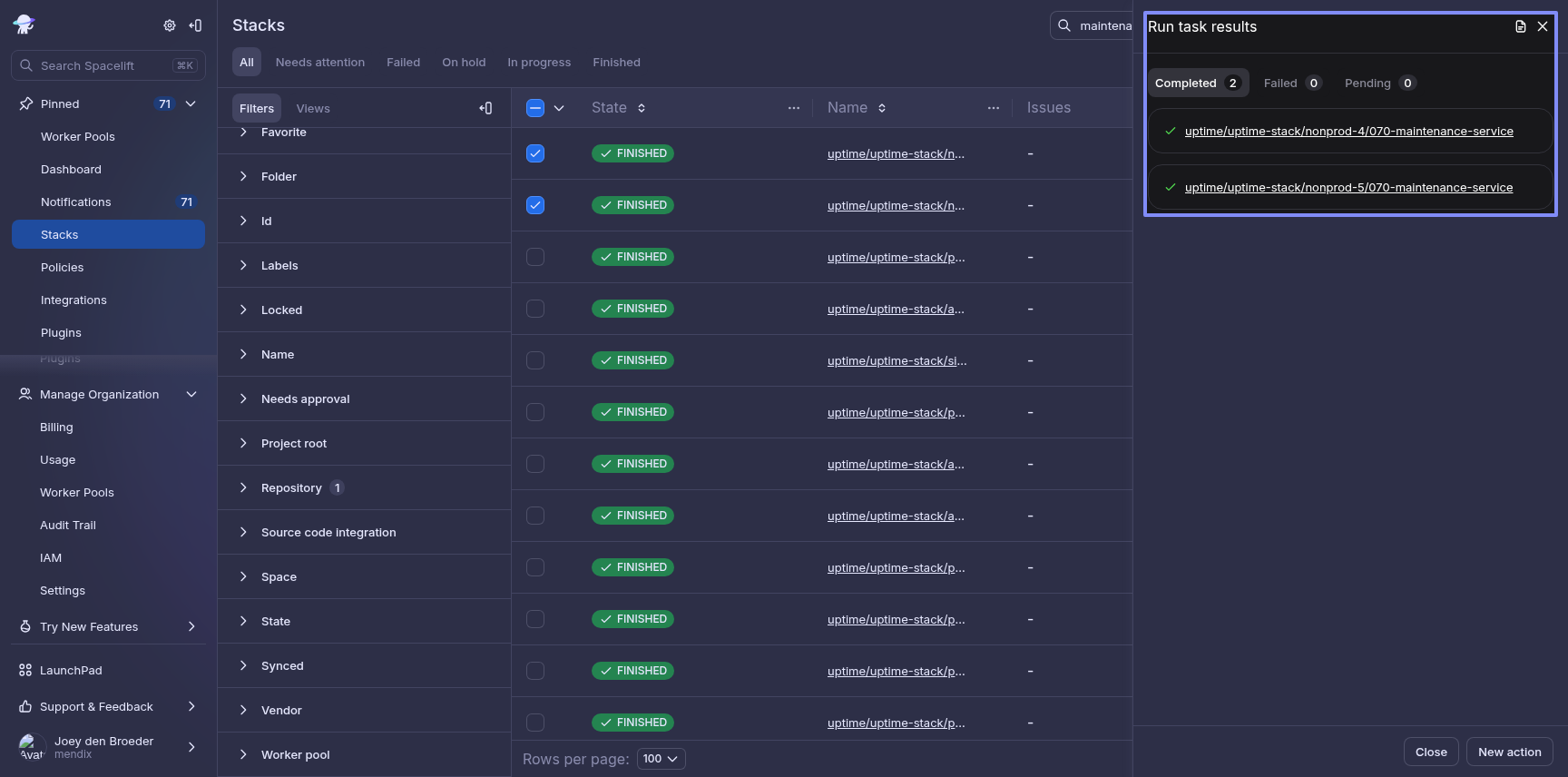
Task: Switch to the Needs attention tab
Action: pos(319,63)
